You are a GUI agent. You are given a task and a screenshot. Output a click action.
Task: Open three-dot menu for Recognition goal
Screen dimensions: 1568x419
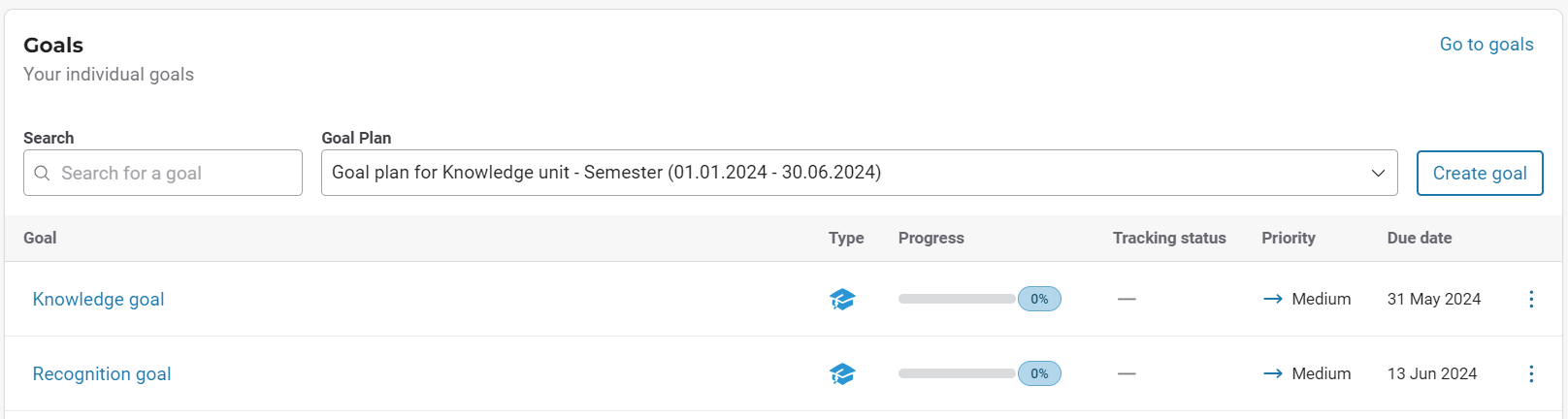(x=1531, y=374)
